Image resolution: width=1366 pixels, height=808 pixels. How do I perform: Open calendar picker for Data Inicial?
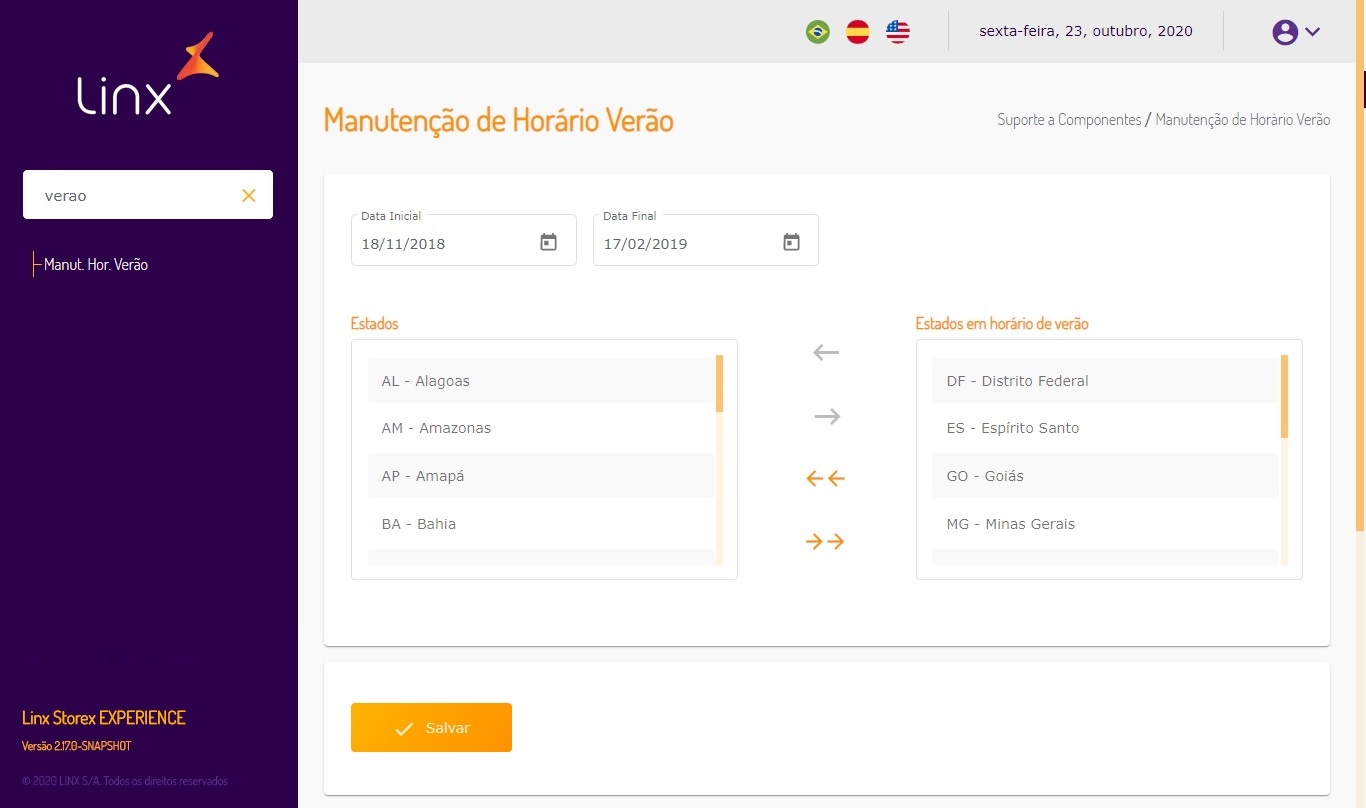[548, 242]
